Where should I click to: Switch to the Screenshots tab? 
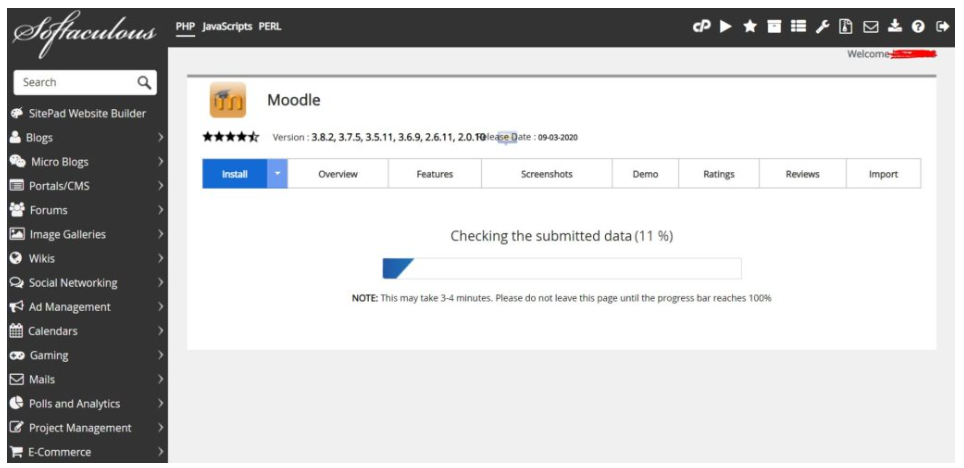point(547,174)
